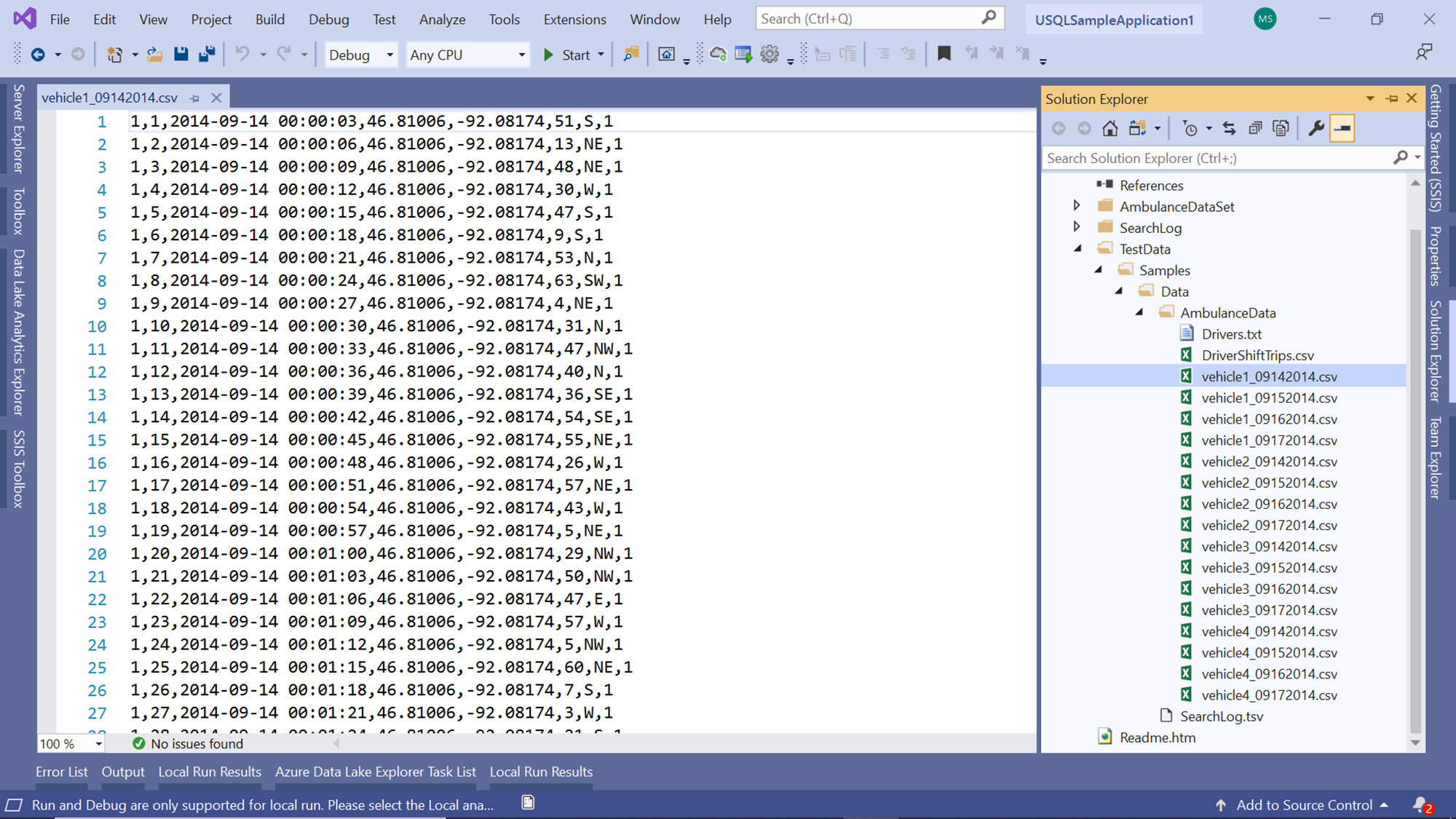This screenshot has height=819, width=1456.
Task: Toggle pin on vehicle1_09142014.csv tab
Action: 194,98
